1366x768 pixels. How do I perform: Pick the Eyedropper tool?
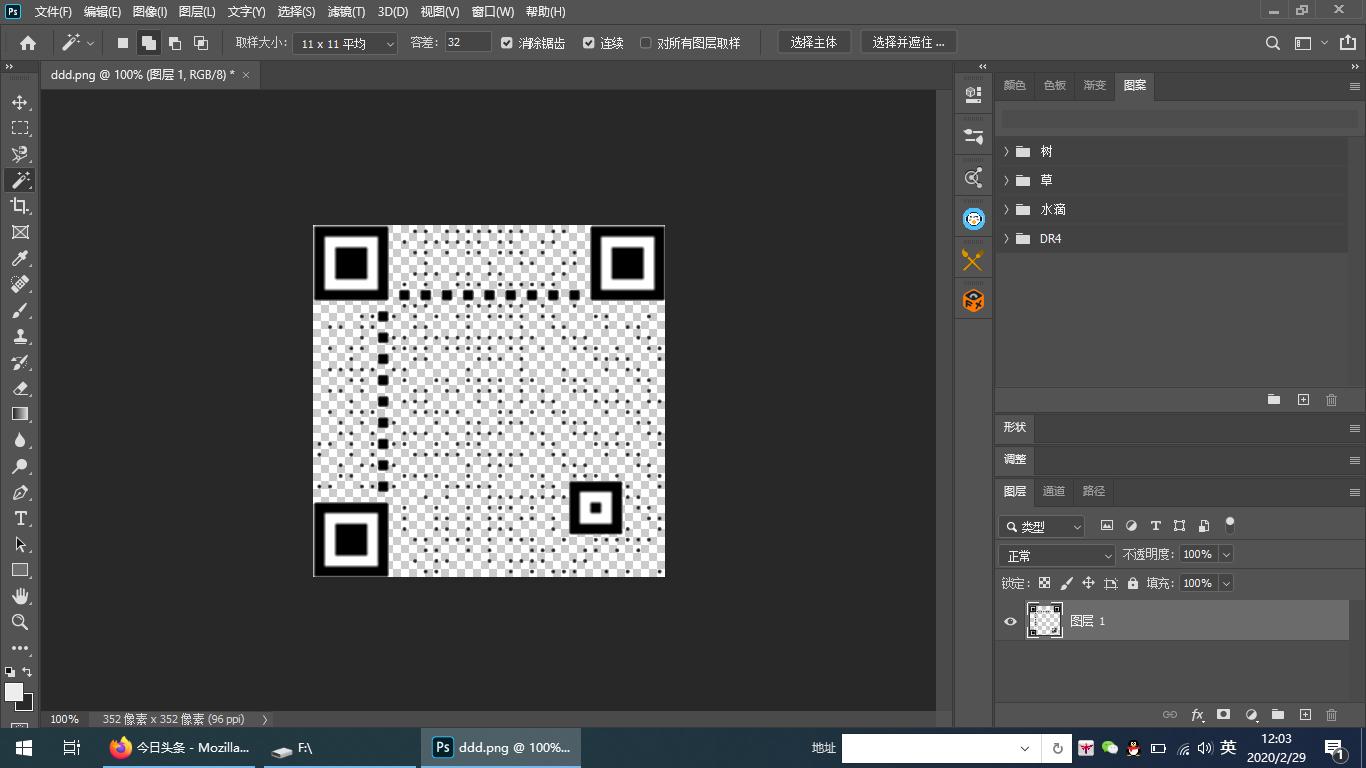coord(20,258)
